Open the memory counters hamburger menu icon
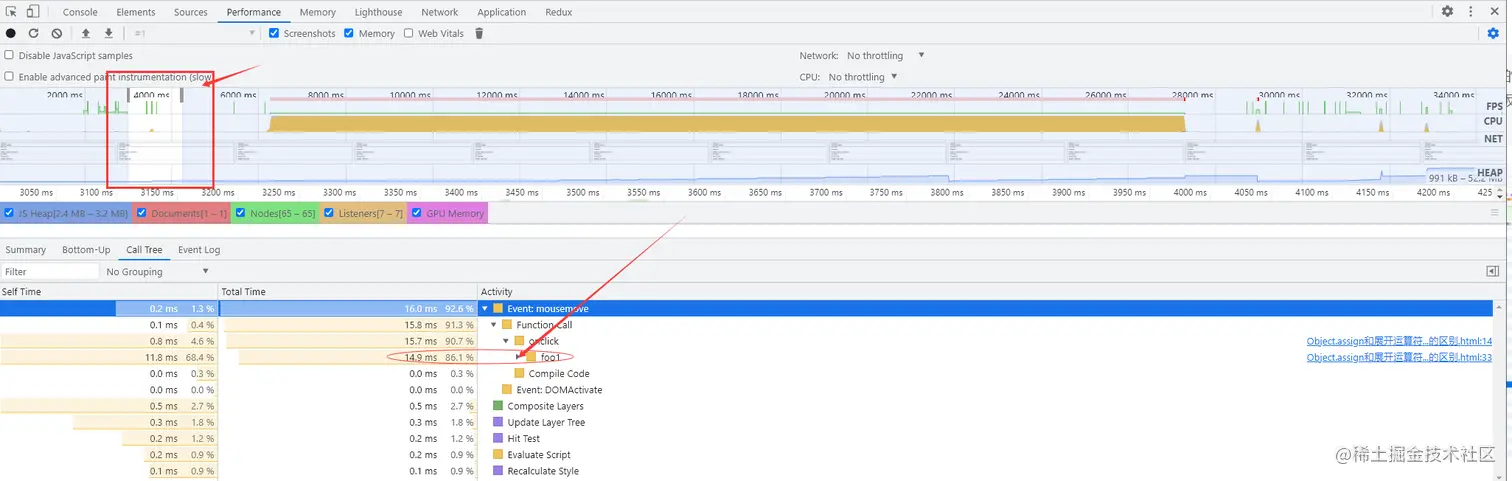Viewport: 1512px width, 481px height. 1495,213
